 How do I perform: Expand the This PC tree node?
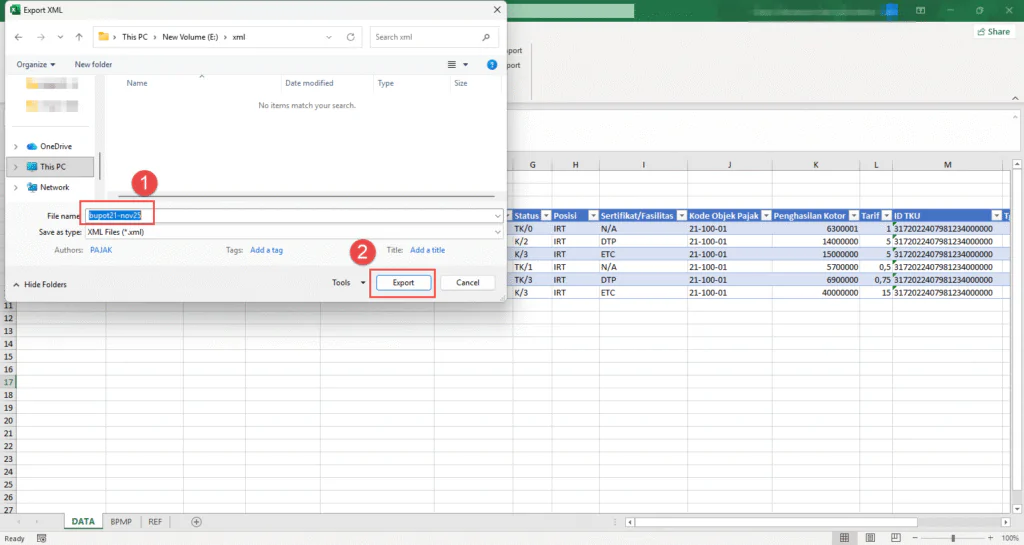[x=16, y=166]
